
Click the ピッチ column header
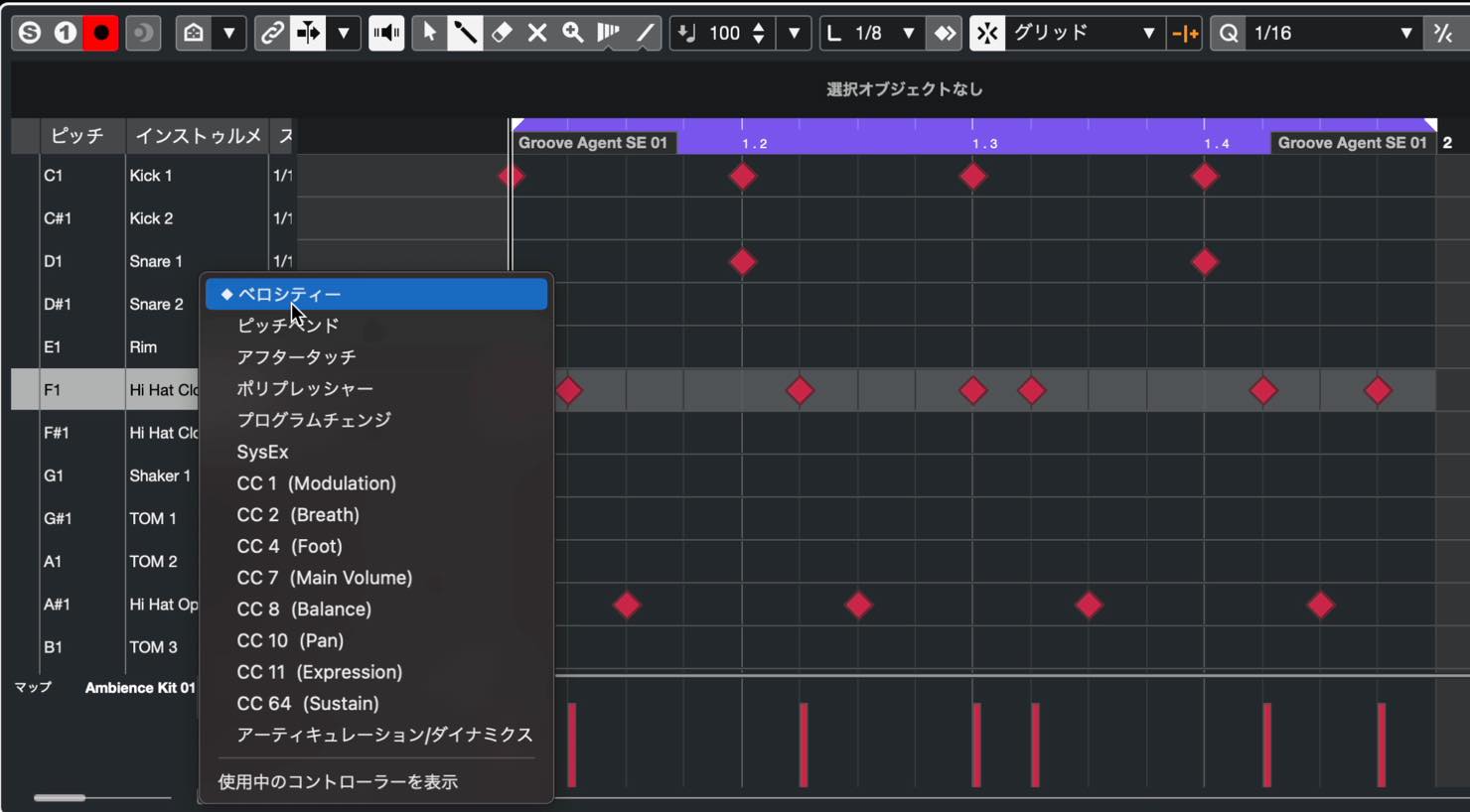click(x=82, y=136)
